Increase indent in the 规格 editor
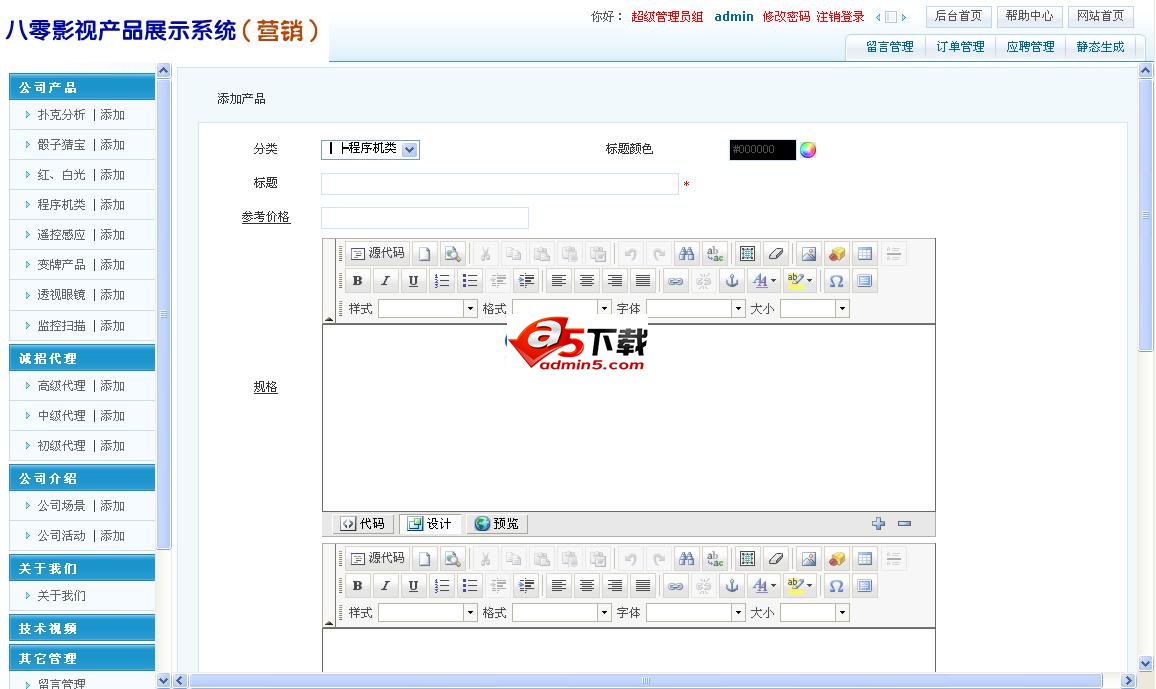The height and width of the screenshot is (689, 1156). (x=526, y=281)
